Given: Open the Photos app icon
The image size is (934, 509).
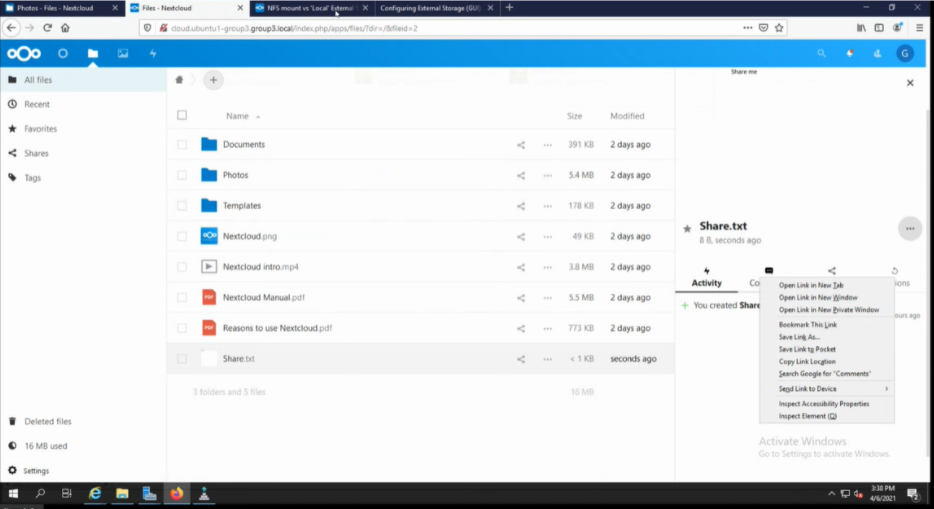Looking at the screenshot, I should tap(123, 54).
